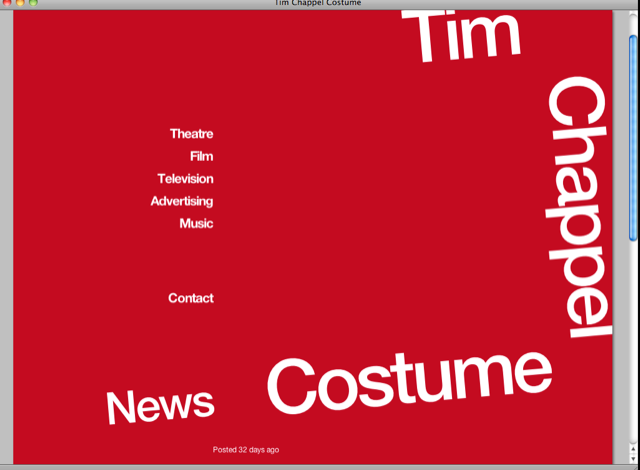This screenshot has width=640, height=470.
Task: Close the window with the red button
Action: click(x=7, y=2)
